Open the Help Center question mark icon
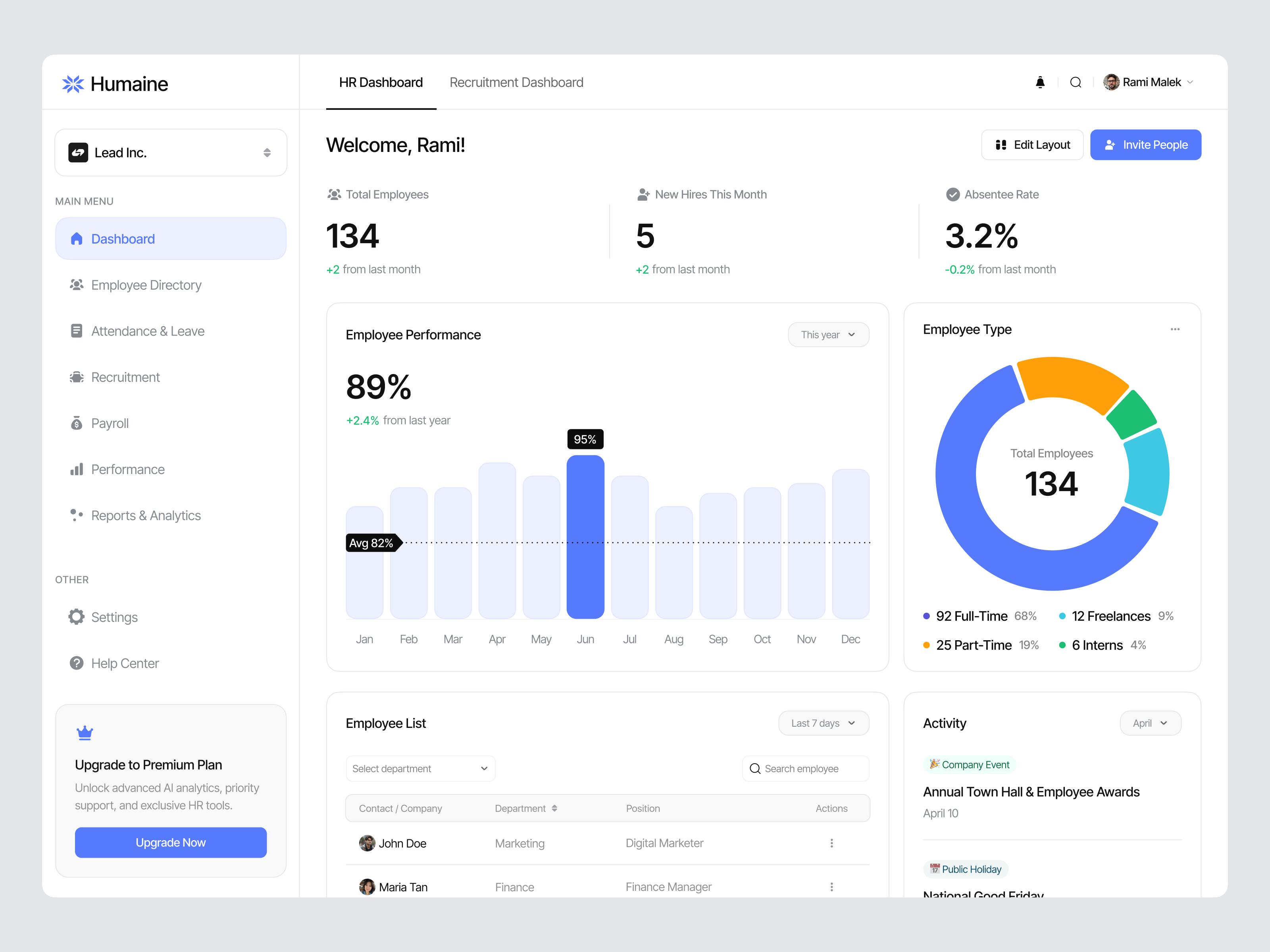Viewport: 1270px width, 952px height. click(77, 663)
